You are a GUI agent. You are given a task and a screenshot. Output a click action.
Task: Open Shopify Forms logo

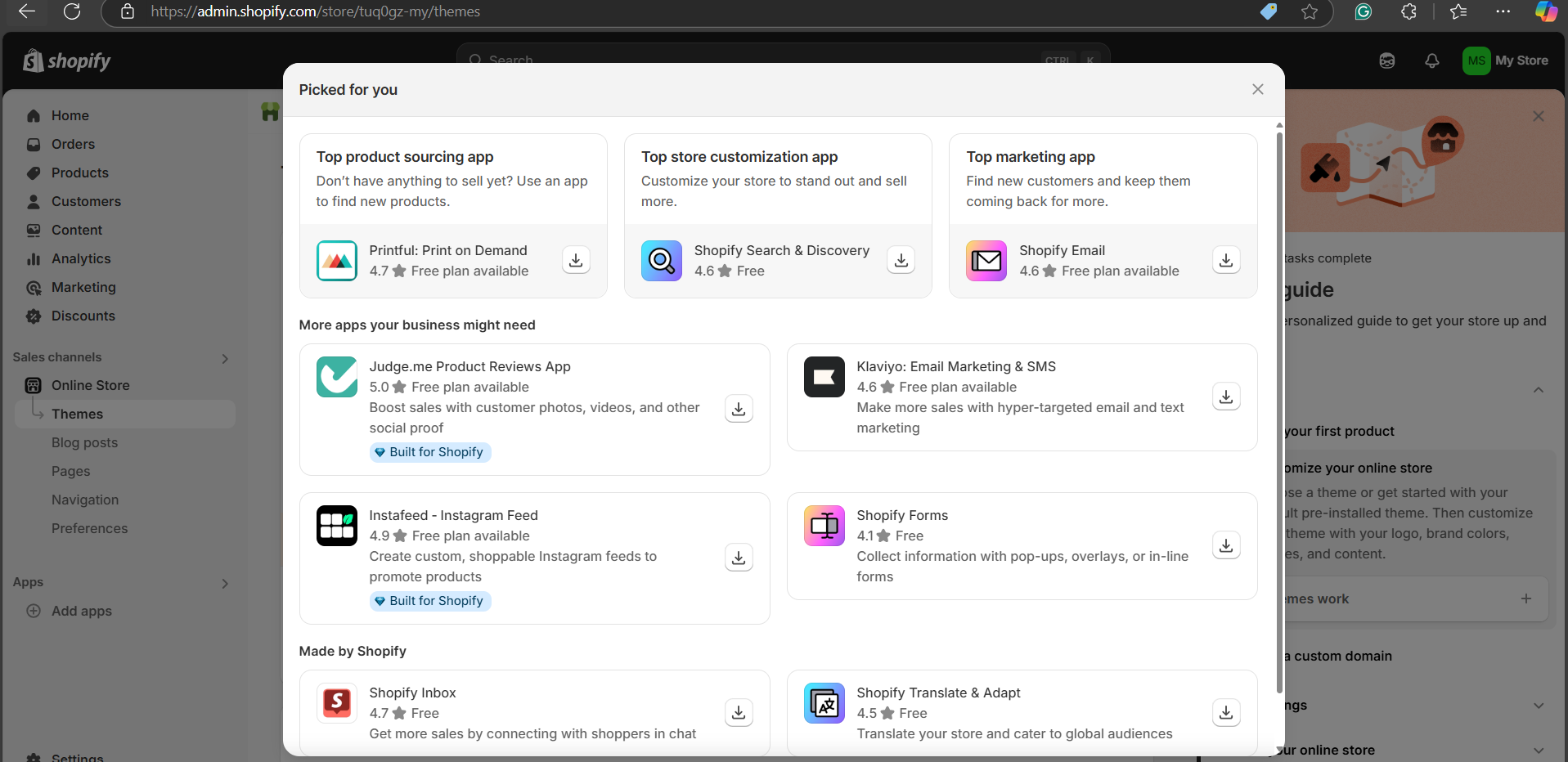coord(824,526)
